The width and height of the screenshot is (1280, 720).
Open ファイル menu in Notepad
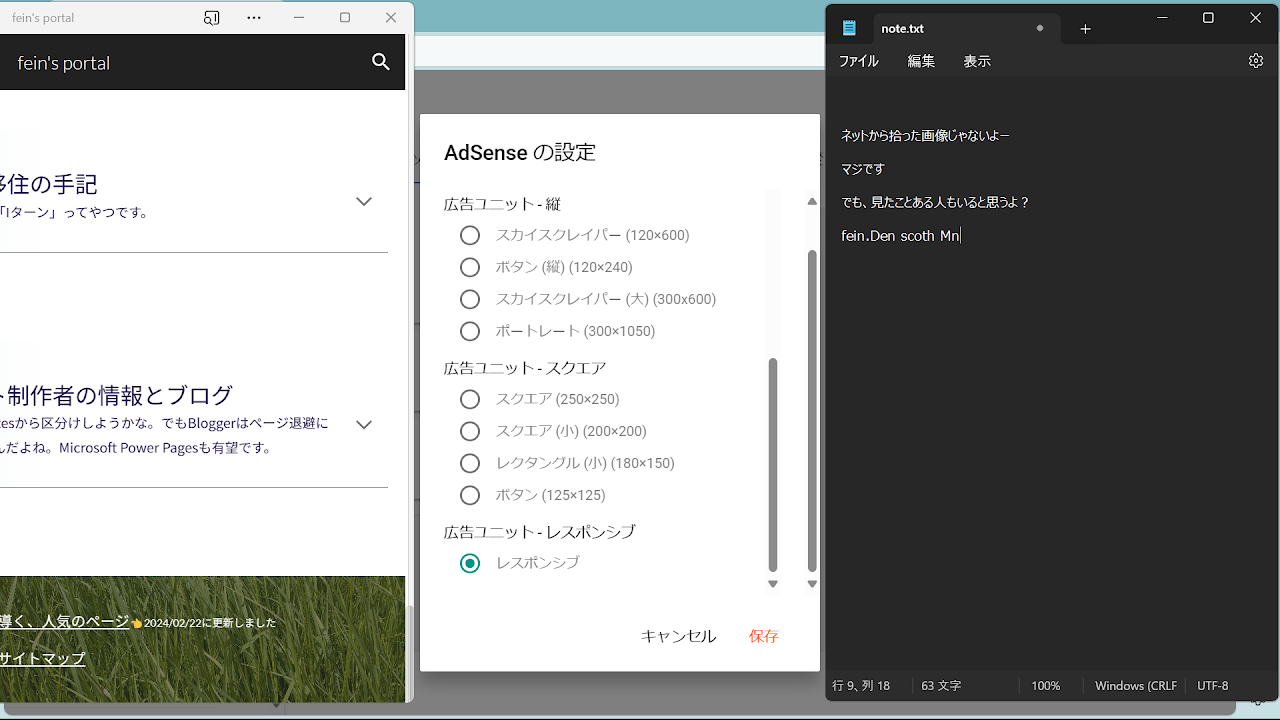point(858,61)
